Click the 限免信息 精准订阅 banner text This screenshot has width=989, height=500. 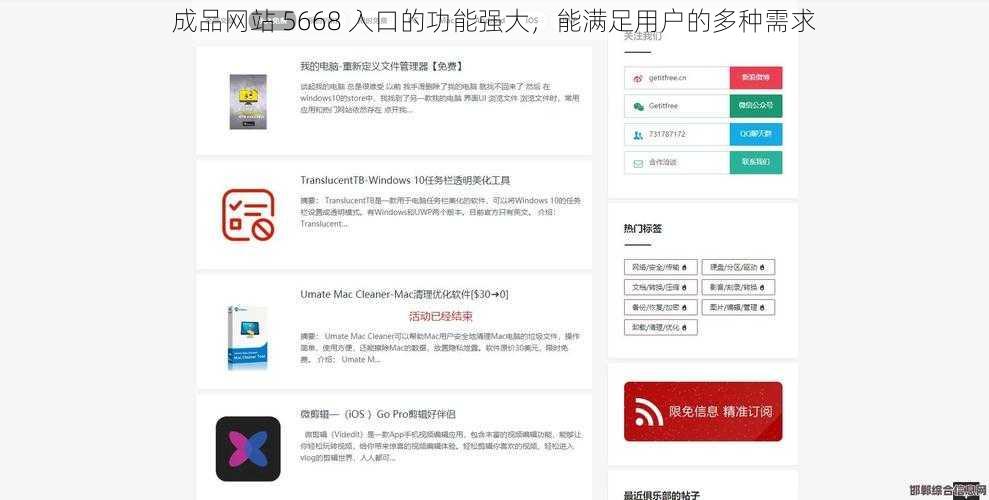[720, 412]
